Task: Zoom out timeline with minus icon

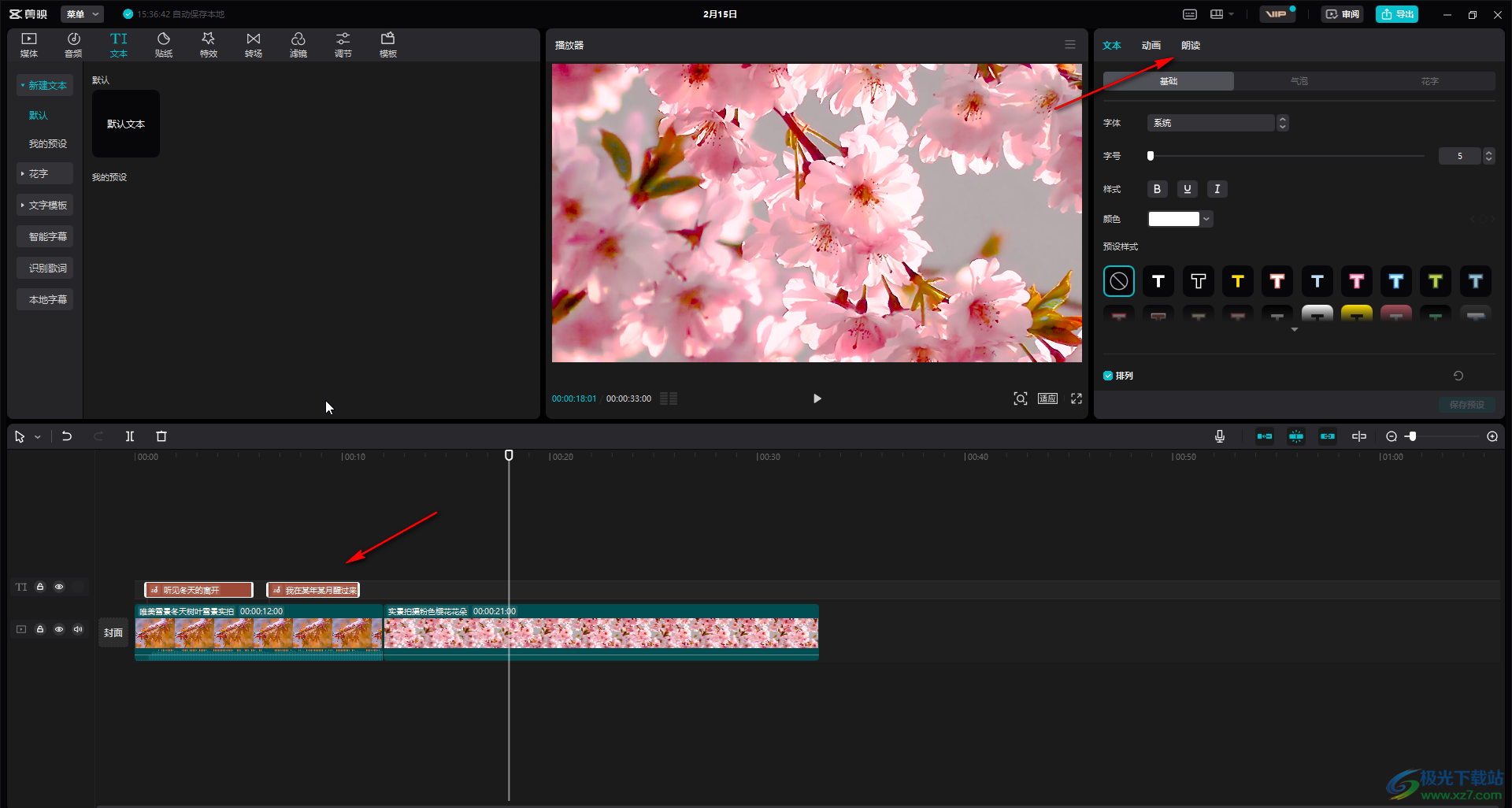Action: [x=1392, y=436]
